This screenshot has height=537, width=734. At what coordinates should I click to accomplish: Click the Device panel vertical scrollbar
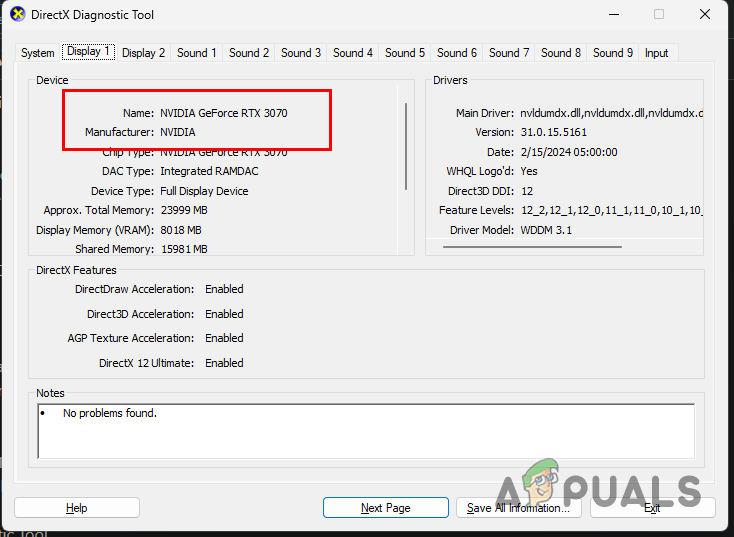(x=406, y=147)
